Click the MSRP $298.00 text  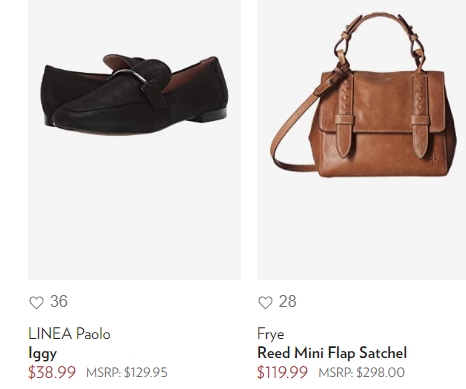[x=362, y=372]
